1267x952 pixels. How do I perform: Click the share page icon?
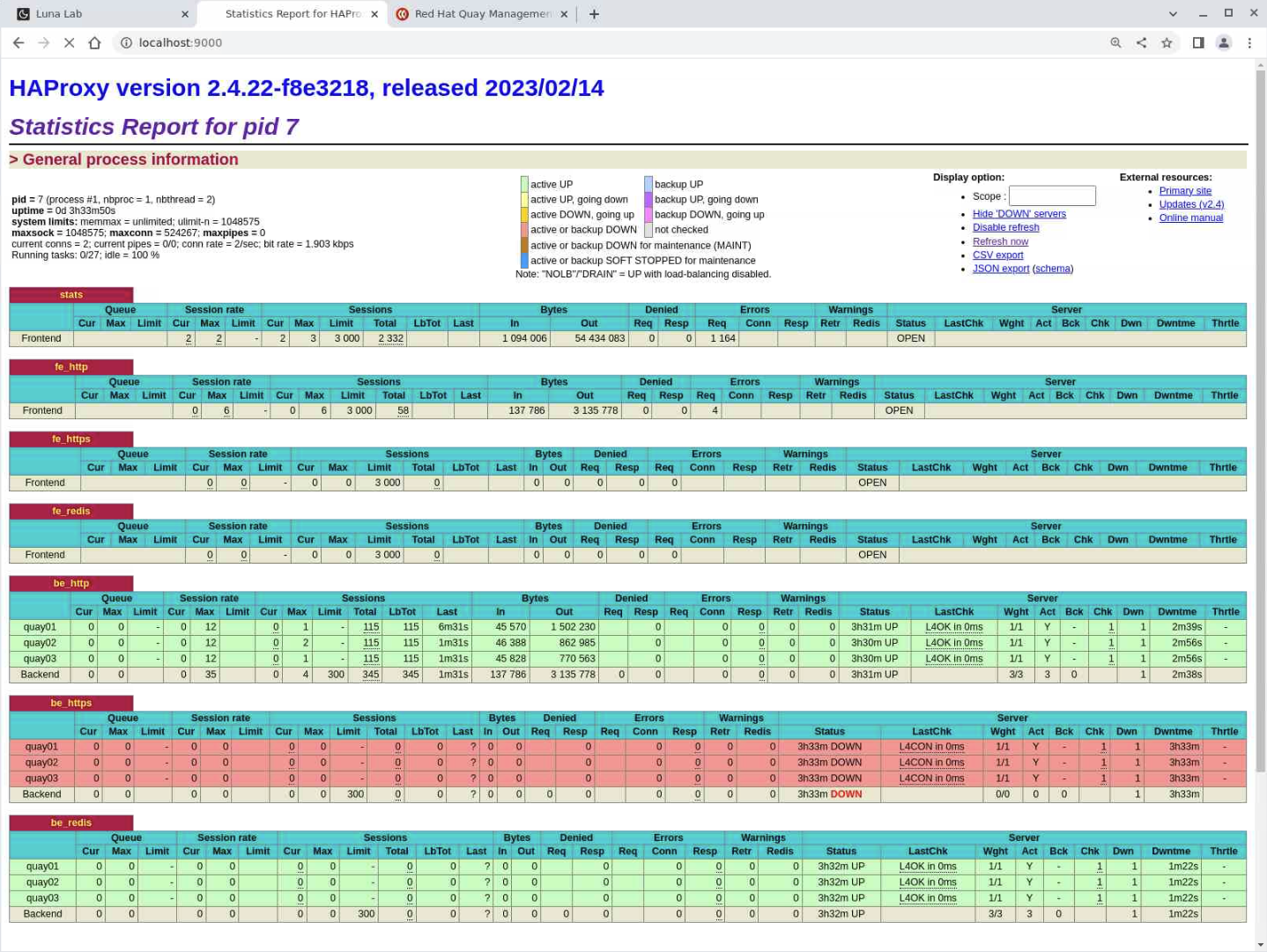pos(1141,42)
